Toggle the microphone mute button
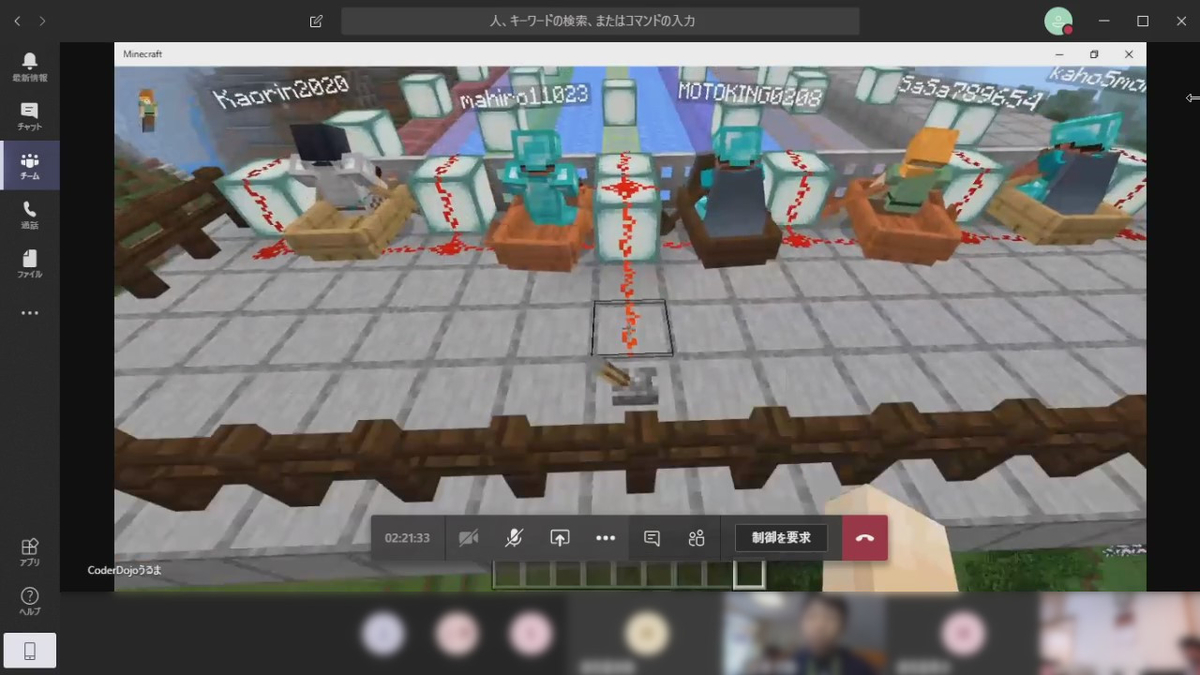Image resolution: width=1200 pixels, height=675 pixels. pos(513,538)
